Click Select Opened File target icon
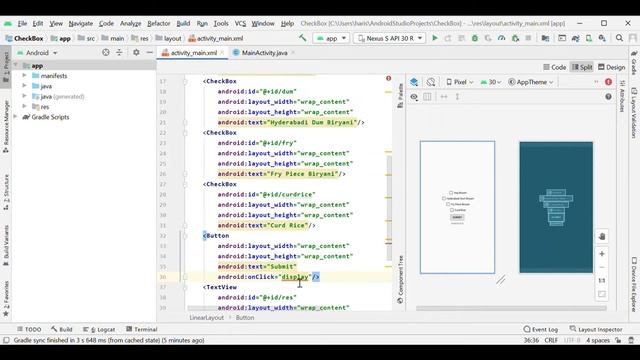Viewport: 640px width, 360px height. coord(106,53)
